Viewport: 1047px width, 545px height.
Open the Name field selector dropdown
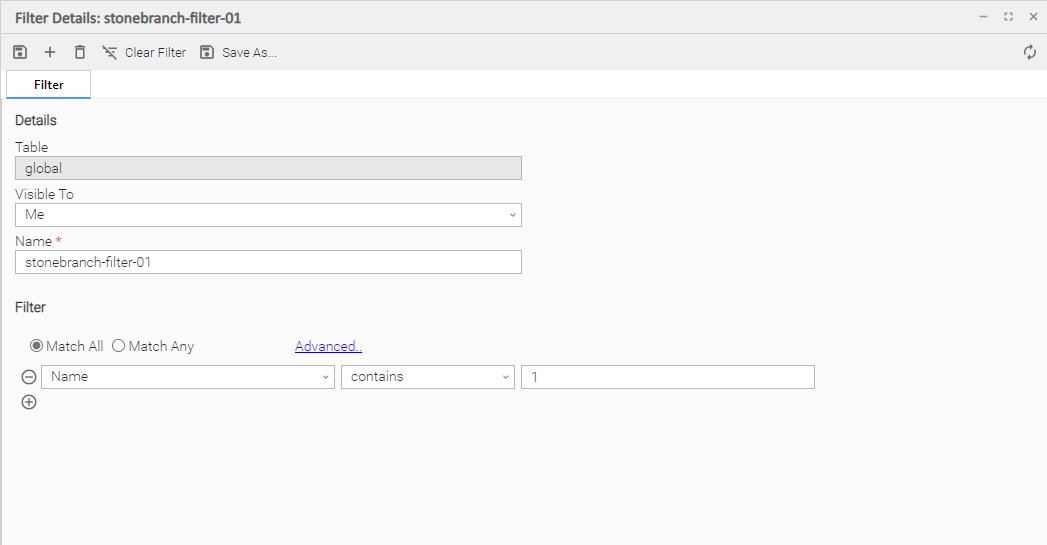coord(188,377)
